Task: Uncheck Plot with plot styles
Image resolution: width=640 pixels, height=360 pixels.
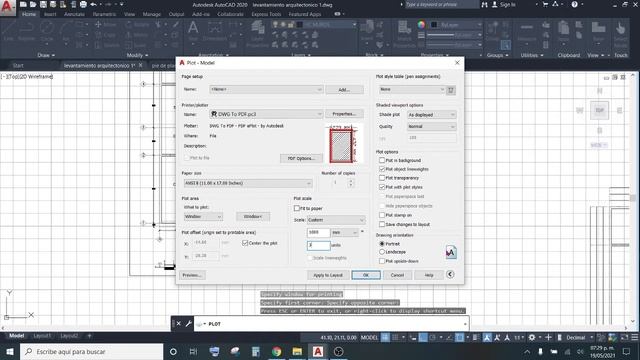Action: [382, 187]
